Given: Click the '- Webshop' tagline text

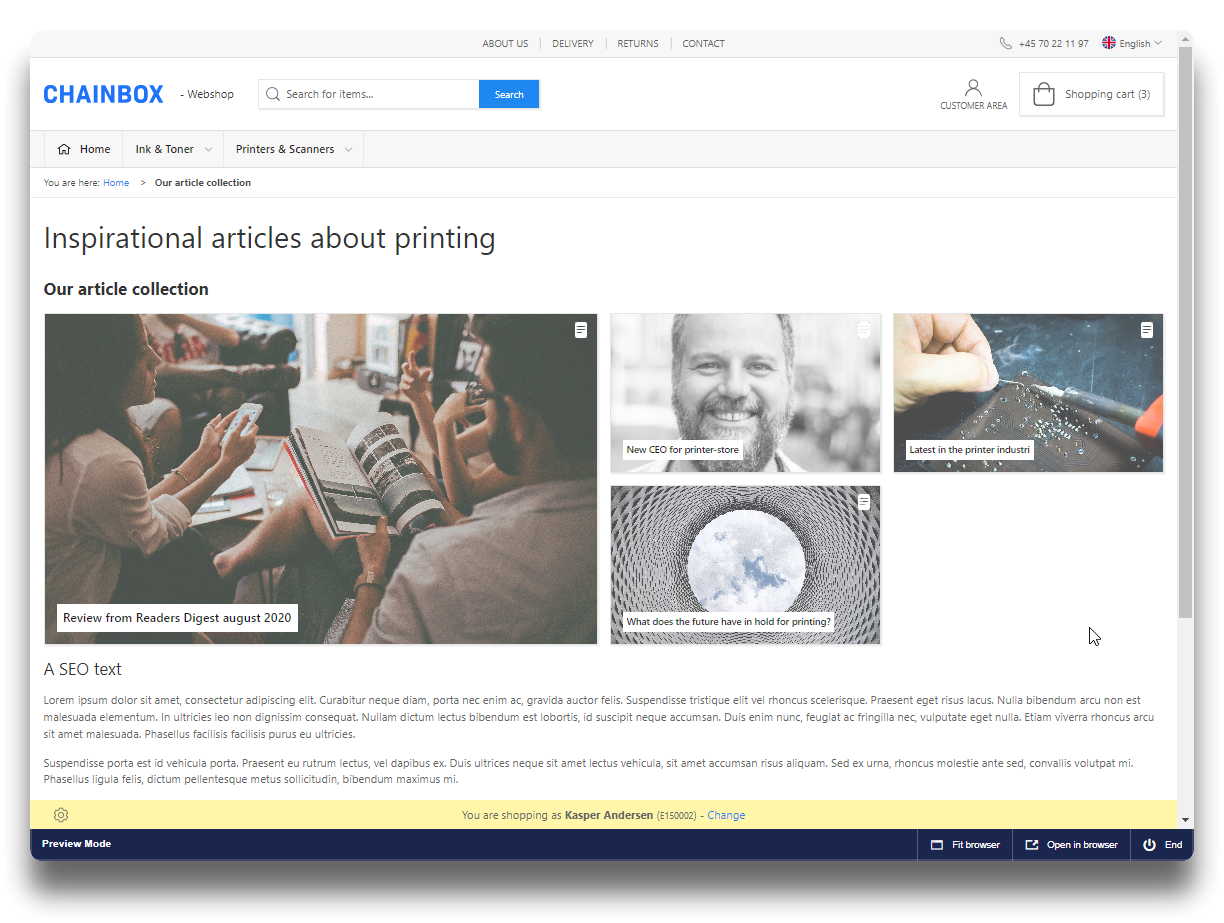Looking at the screenshot, I should coord(207,94).
